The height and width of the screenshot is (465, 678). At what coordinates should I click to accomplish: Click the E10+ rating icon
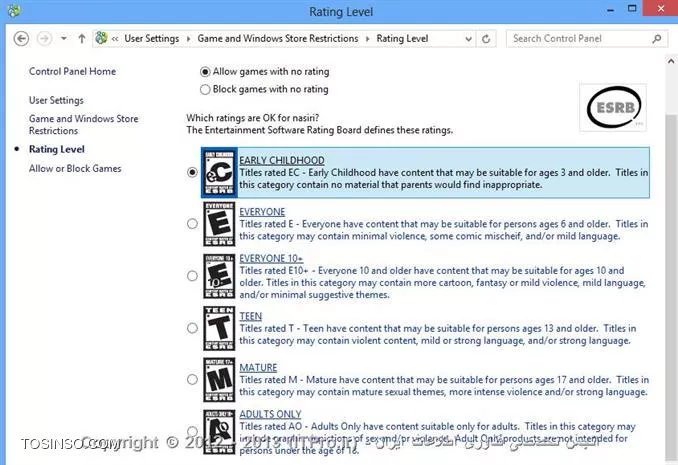point(220,276)
